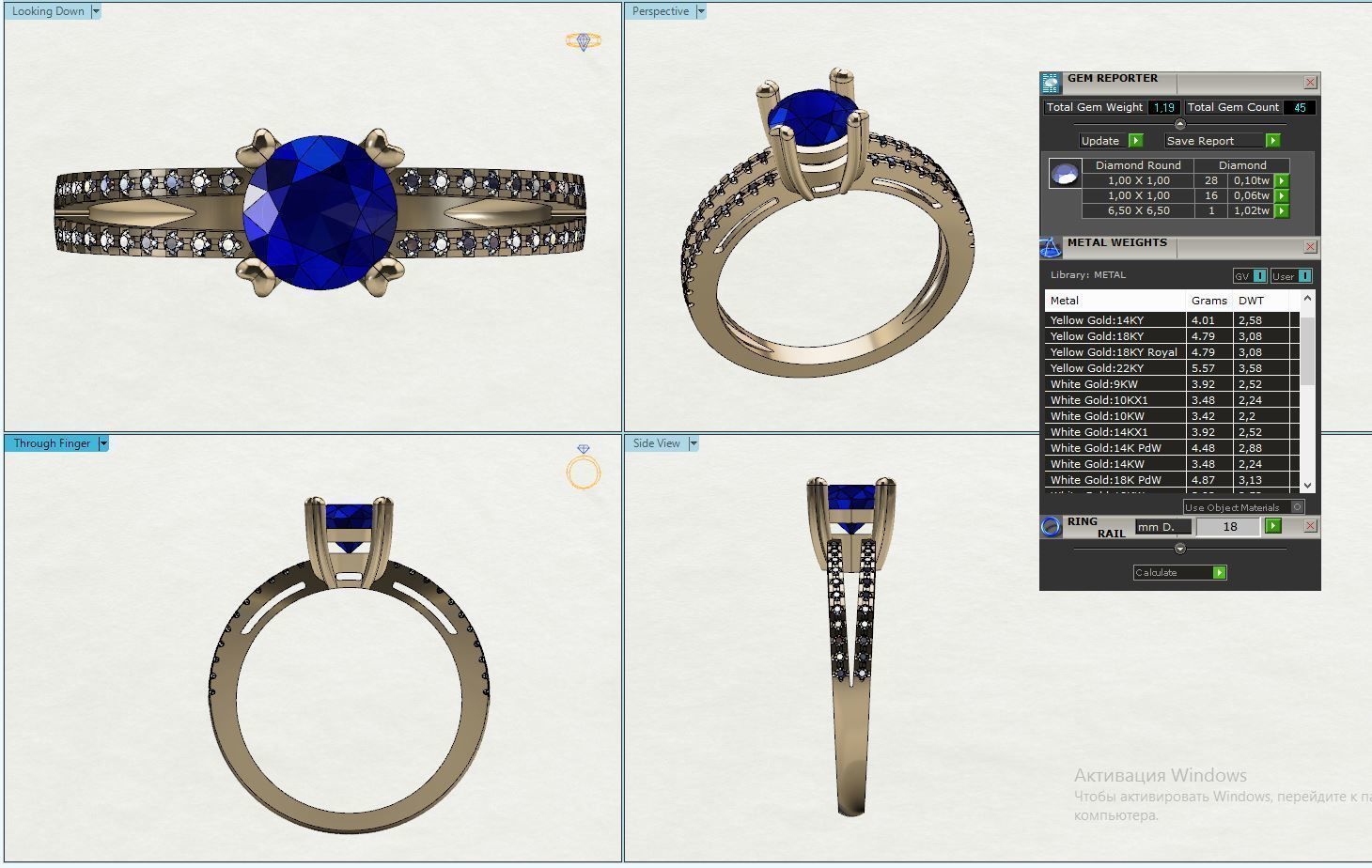Select the Yellow Gold:14KY row

pyautogui.click(x=1172, y=320)
